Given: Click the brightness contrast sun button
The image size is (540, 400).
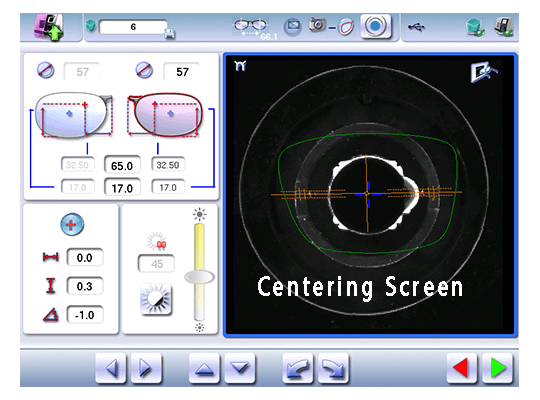Looking at the screenshot, I should click(156, 299).
